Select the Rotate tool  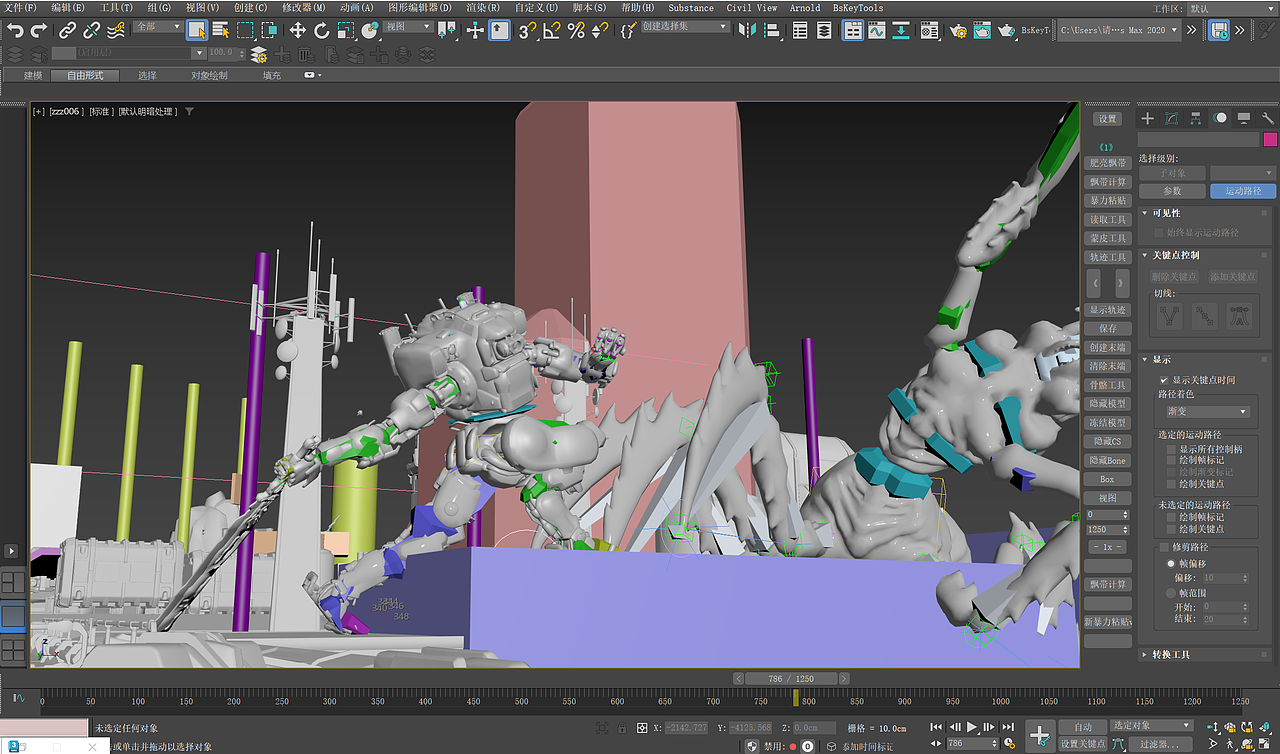pyautogui.click(x=322, y=31)
